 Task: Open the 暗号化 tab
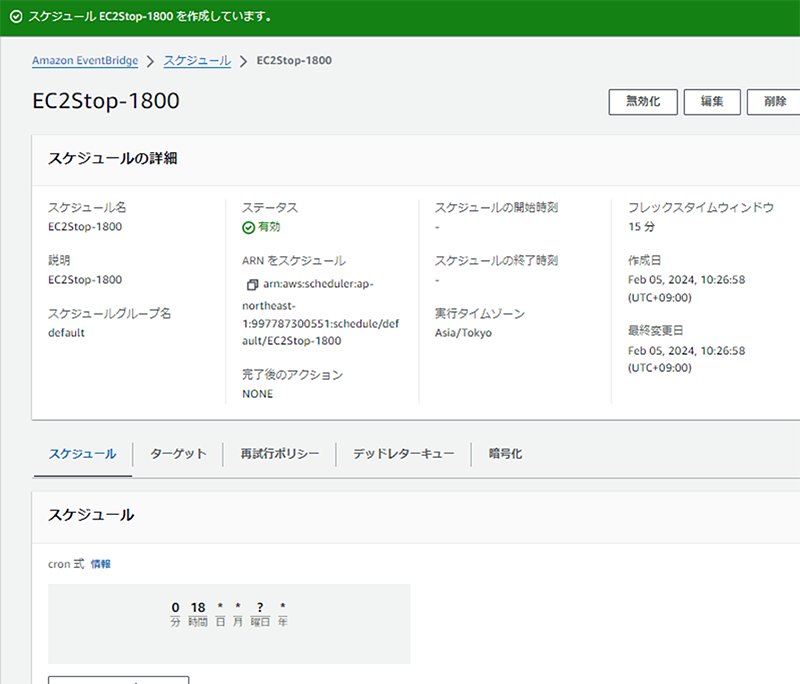pos(504,454)
